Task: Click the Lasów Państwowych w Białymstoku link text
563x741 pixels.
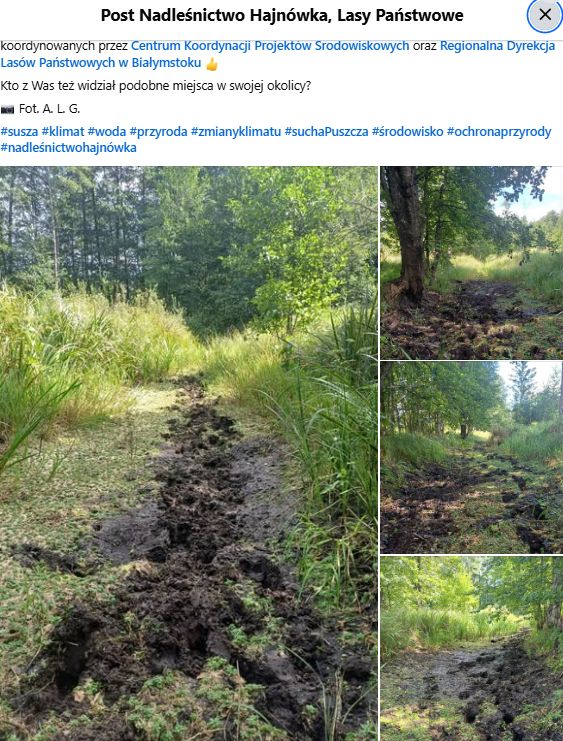Action: coord(101,63)
